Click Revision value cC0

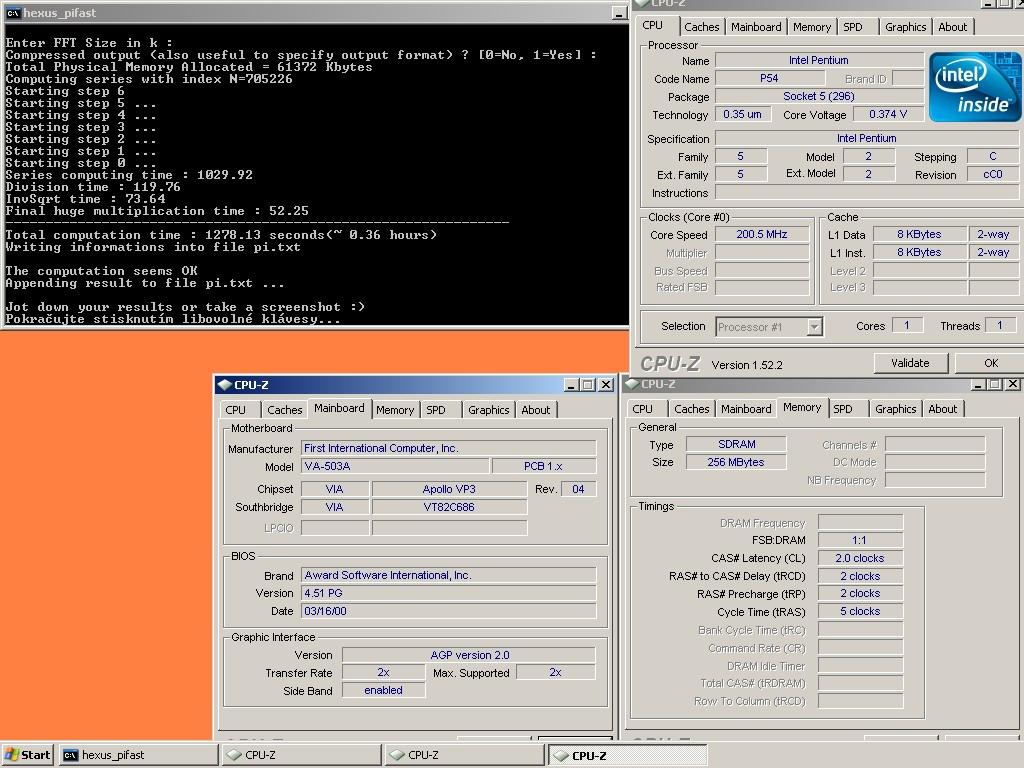(x=993, y=174)
